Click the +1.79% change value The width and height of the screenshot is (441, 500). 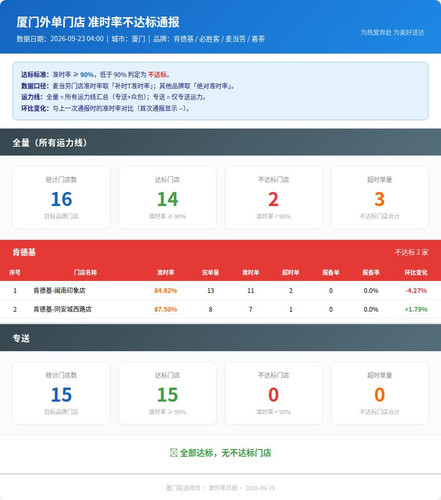tap(416, 309)
